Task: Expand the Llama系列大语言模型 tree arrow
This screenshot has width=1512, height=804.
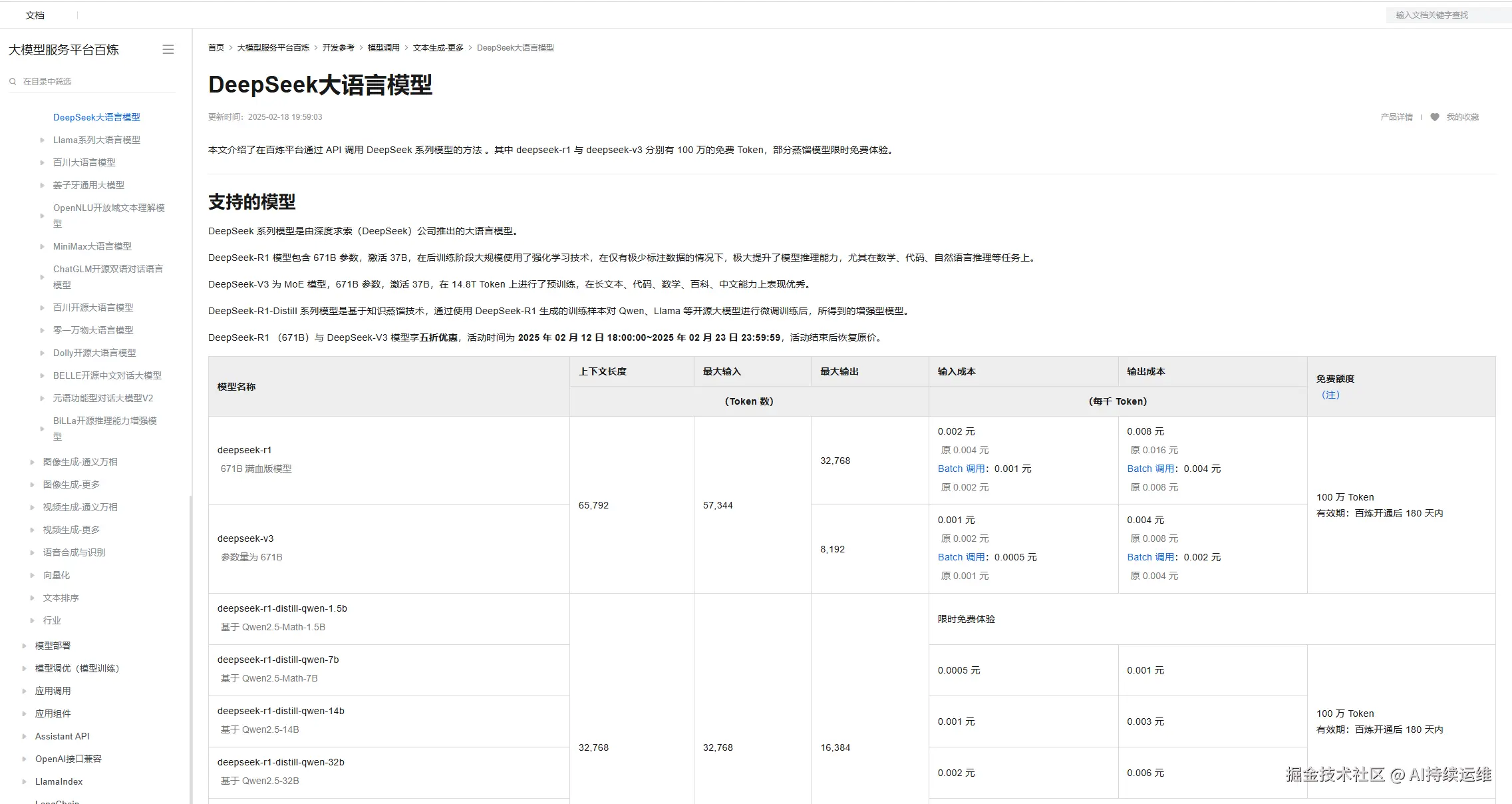Action: coord(43,140)
